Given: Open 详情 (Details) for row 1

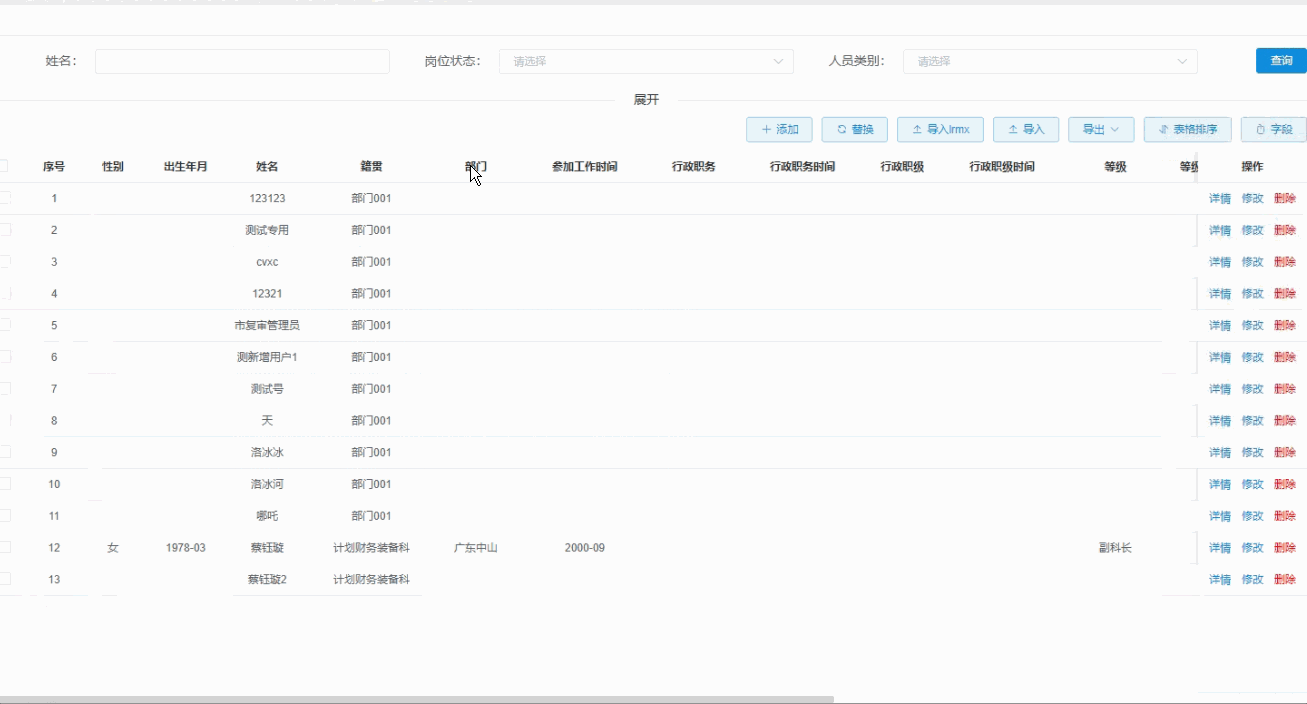Looking at the screenshot, I should (x=1219, y=198).
